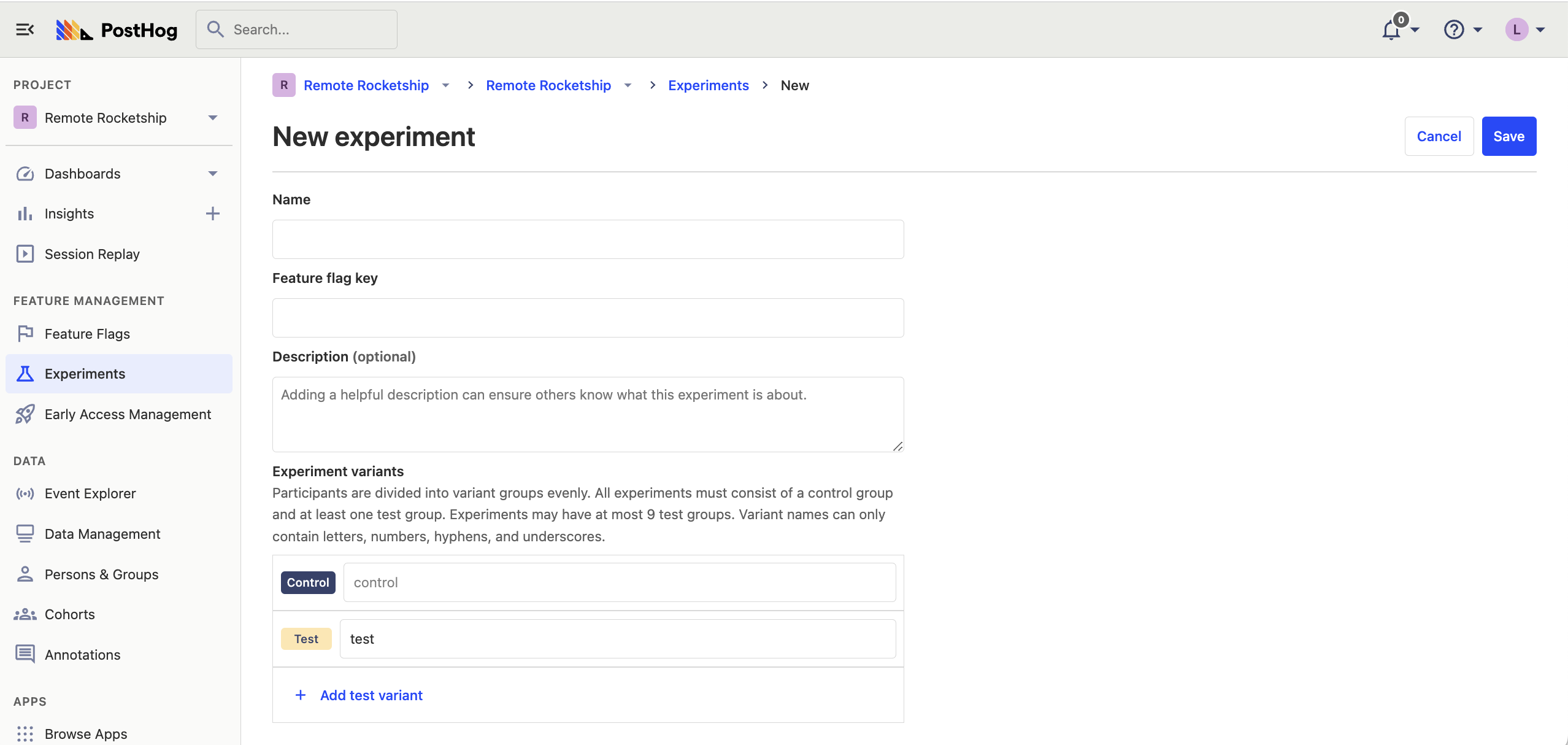The image size is (1568, 745).
Task: Open the Dashboards section icon
Action: [x=24, y=174]
